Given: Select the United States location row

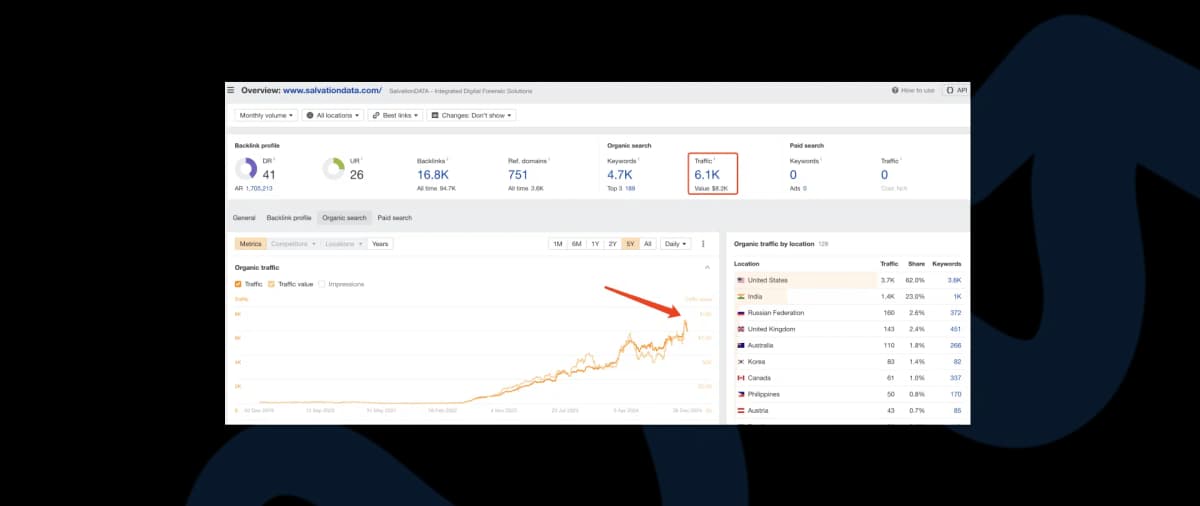Looking at the screenshot, I should click(848, 280).
